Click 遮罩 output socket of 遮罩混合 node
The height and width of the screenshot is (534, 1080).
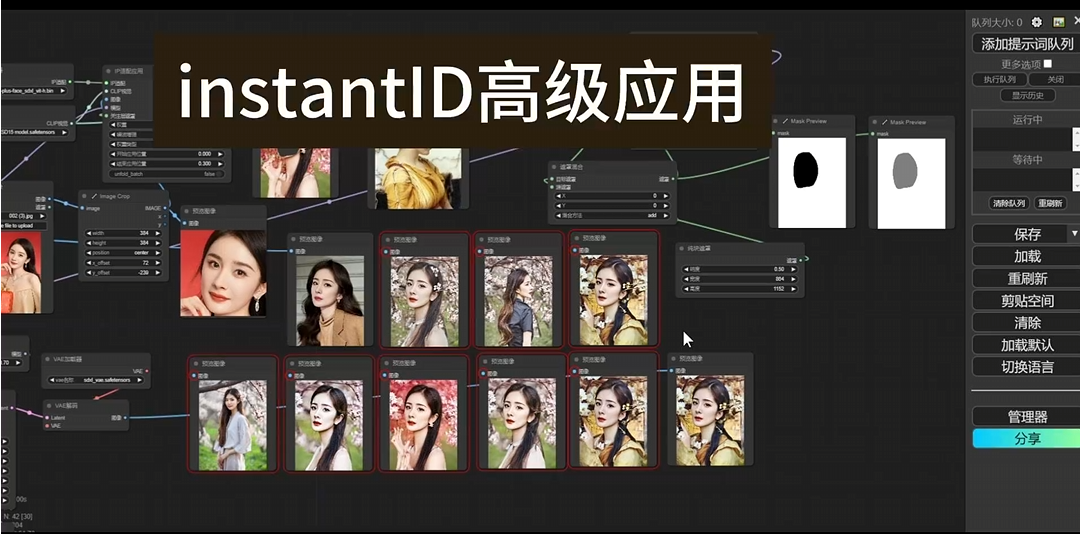pos(672,178)
